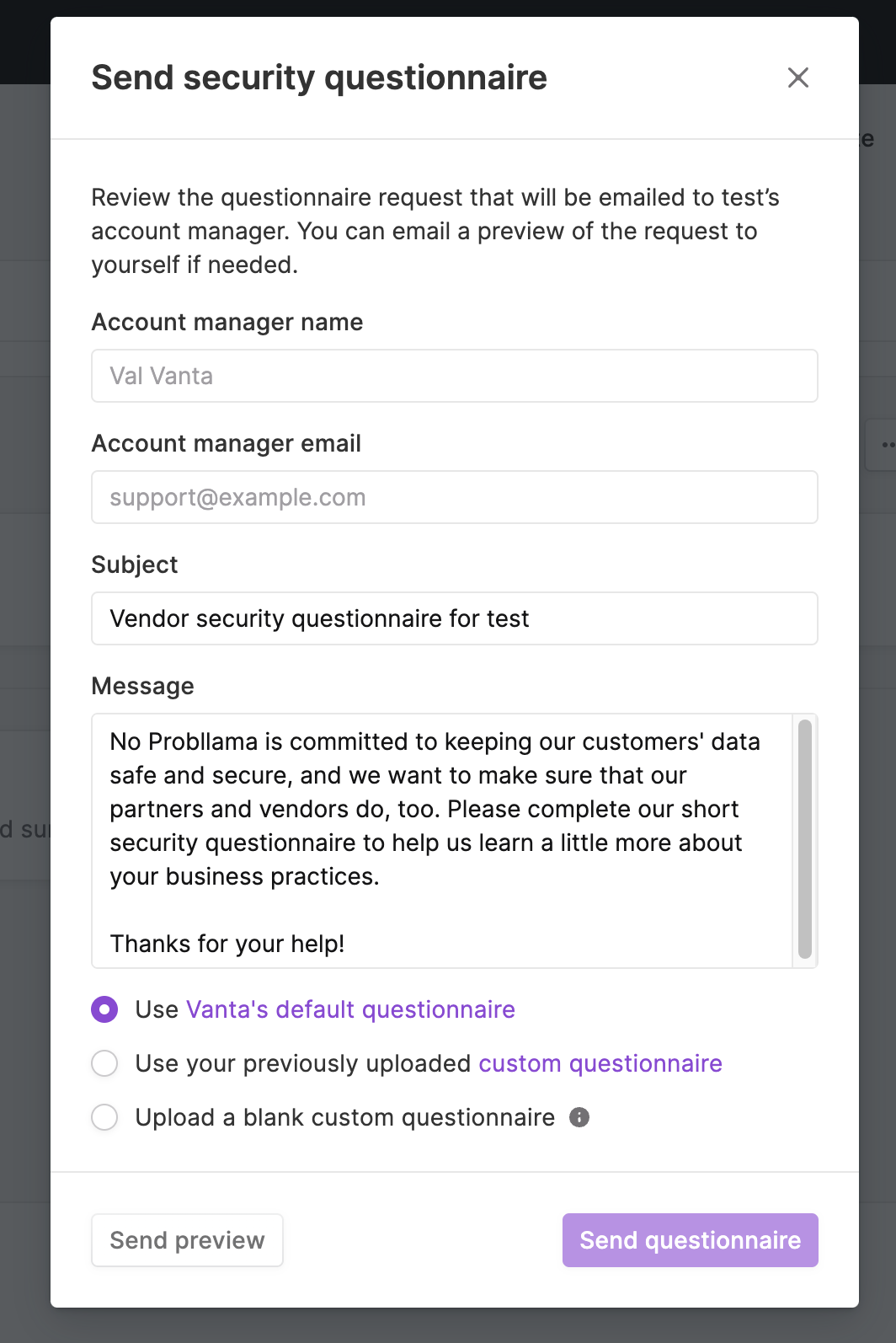Click the info icon beside blank custom questionnaire
The width and height of the screenshot is (896, 1343).
tap(579, 1117)
